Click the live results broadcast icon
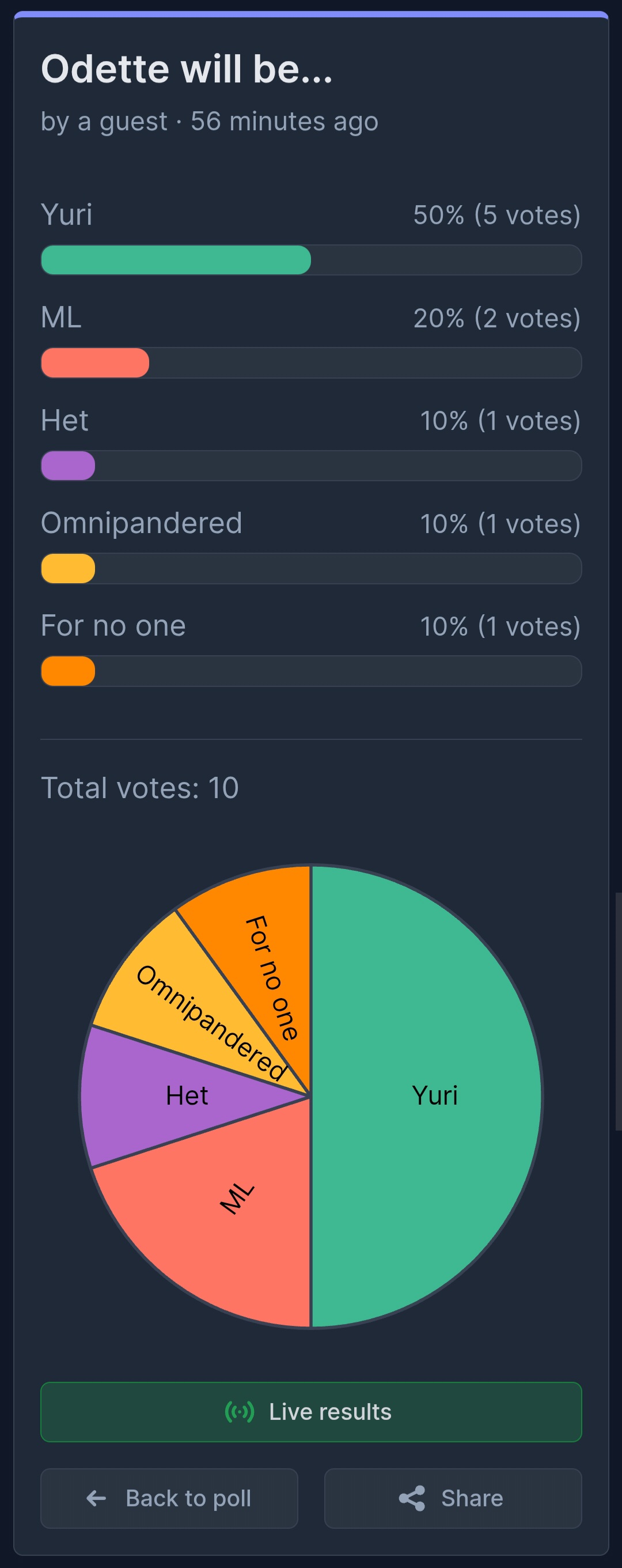The width and height of the screenshot is (622, 1568). pos(239,1411)
